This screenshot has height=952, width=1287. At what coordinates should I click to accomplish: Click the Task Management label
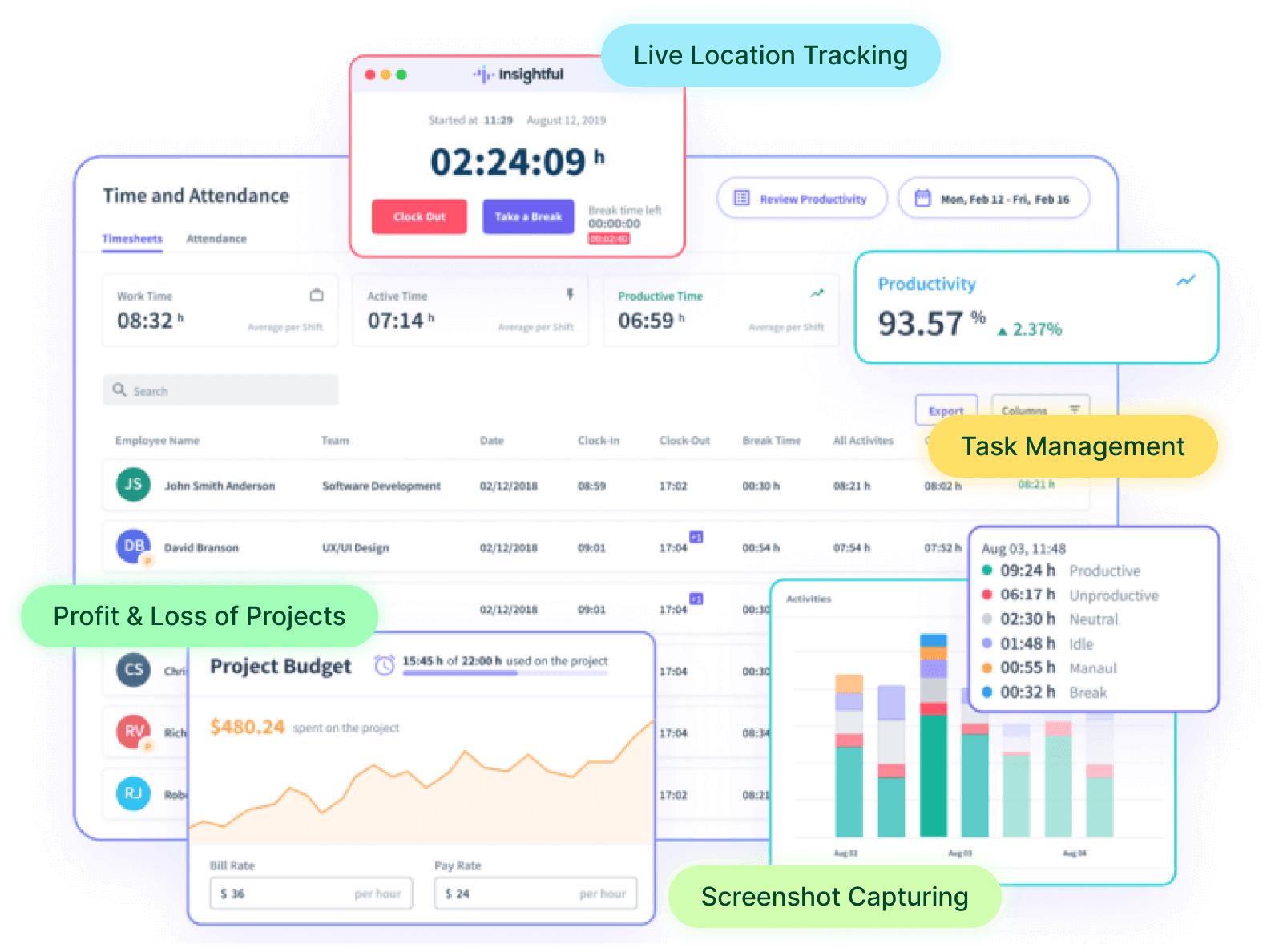tap(1072, 446)
